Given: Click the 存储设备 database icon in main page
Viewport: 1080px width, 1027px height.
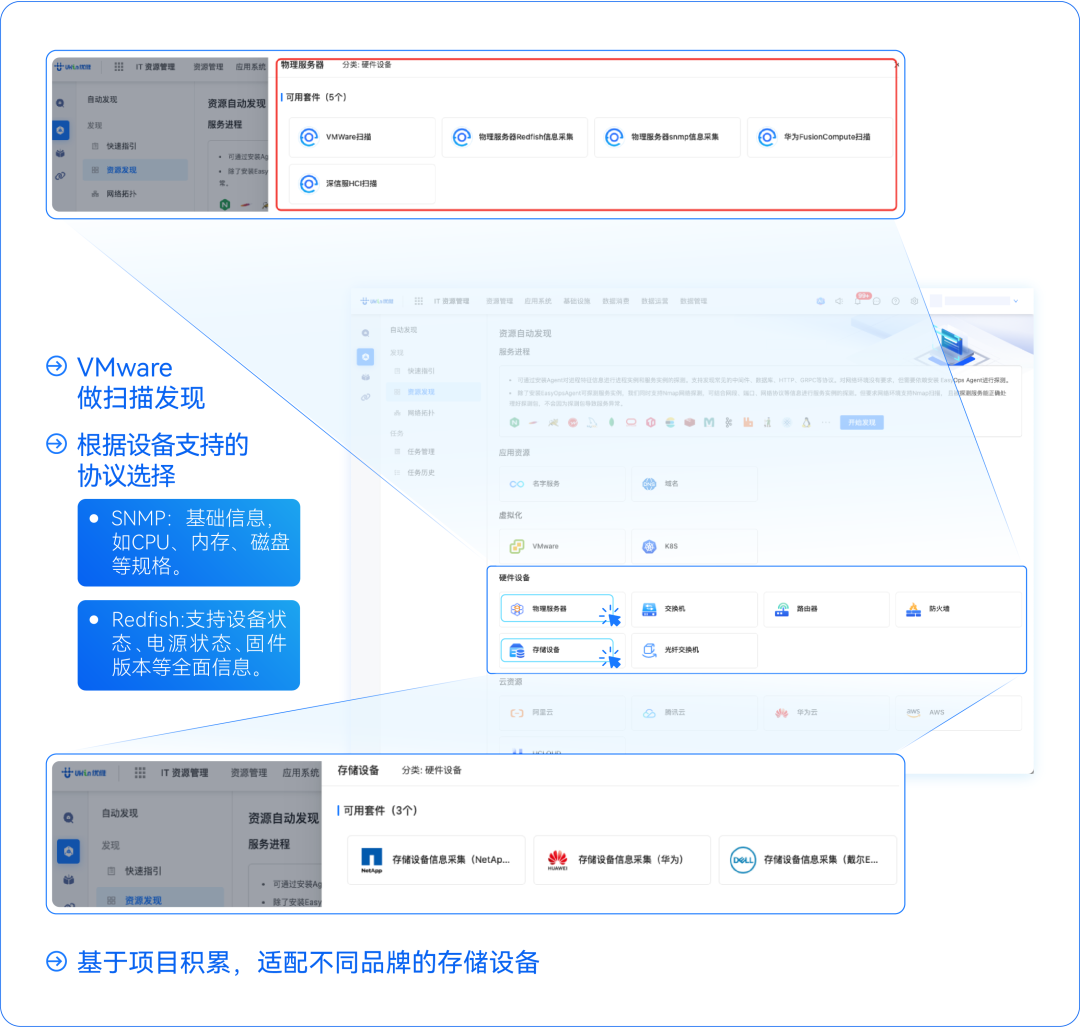Looking at the screenshot, I should coord(517,650).
